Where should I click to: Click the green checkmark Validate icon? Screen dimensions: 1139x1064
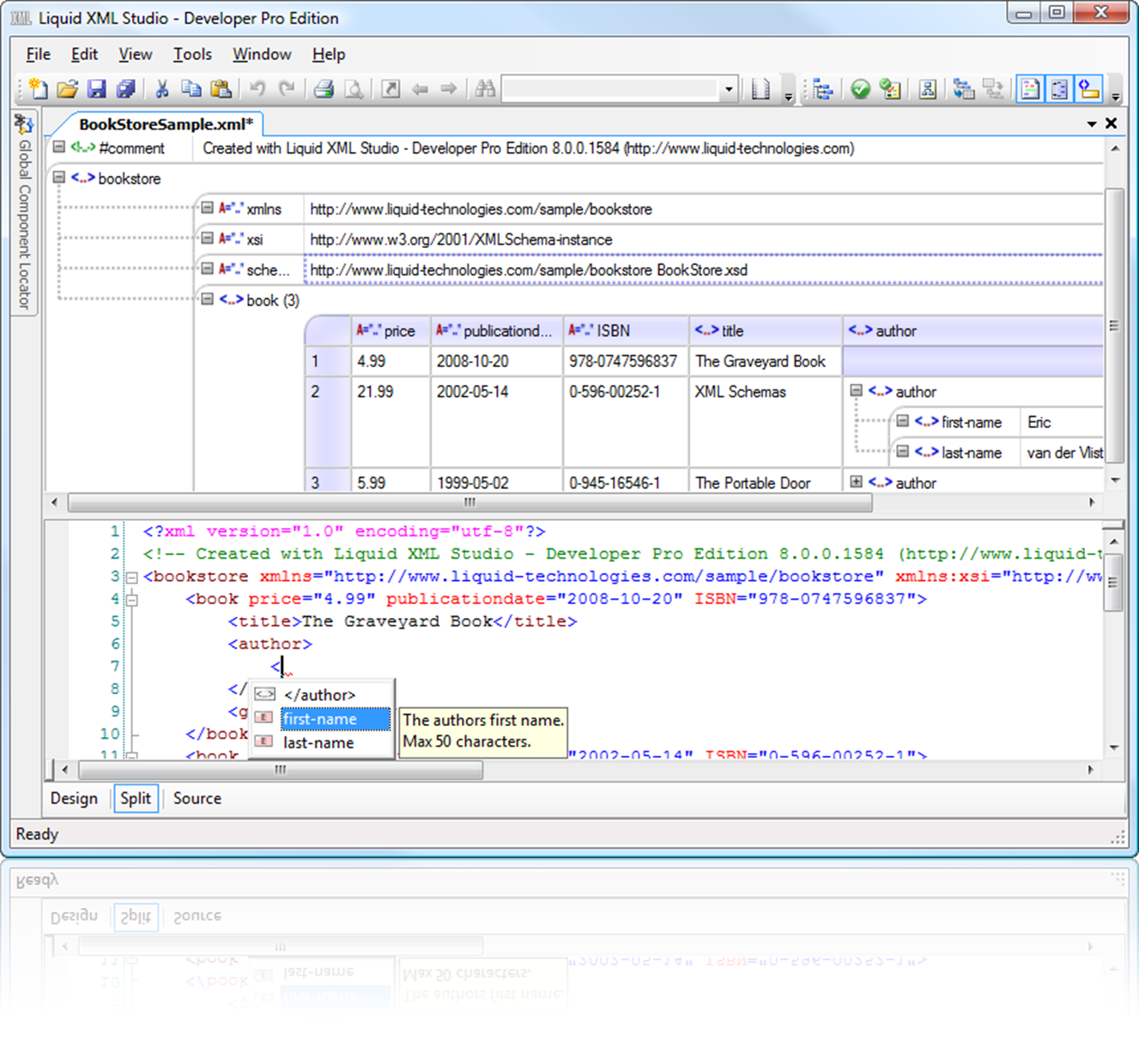(860, 88)
